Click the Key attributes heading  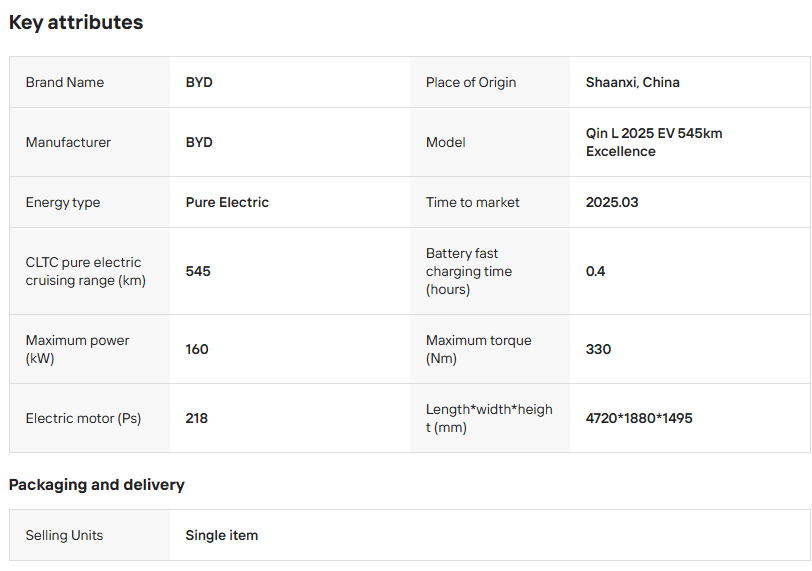pyautogui.click(x=76, y=22)
